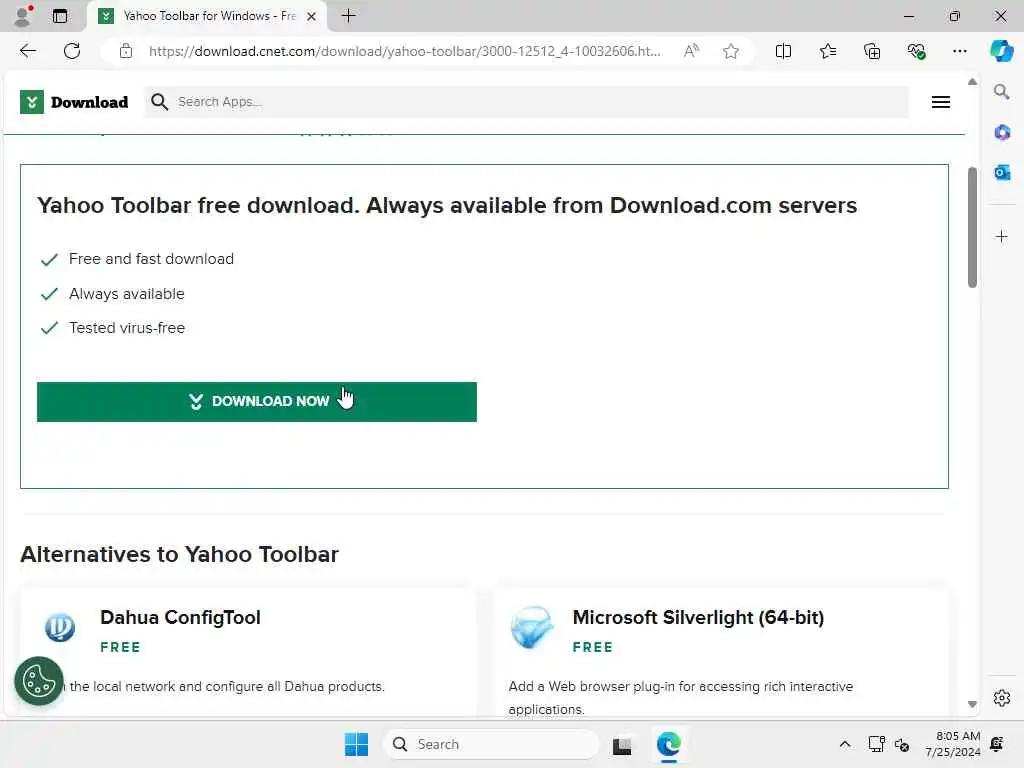The width and height of the screenshot is (1024, 768).
Task: Click the muted volume tray icon
Action: 902,744
